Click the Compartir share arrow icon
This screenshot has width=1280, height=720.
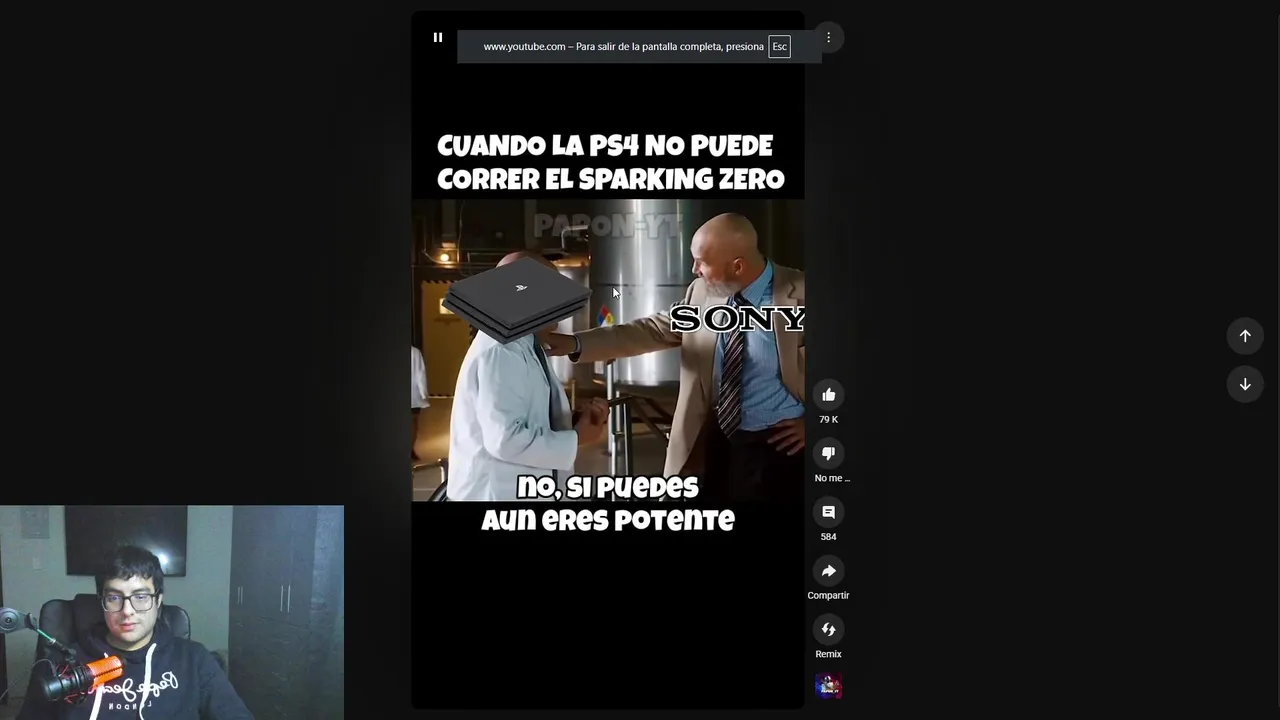pyautogui.click(x=828, y=571)
